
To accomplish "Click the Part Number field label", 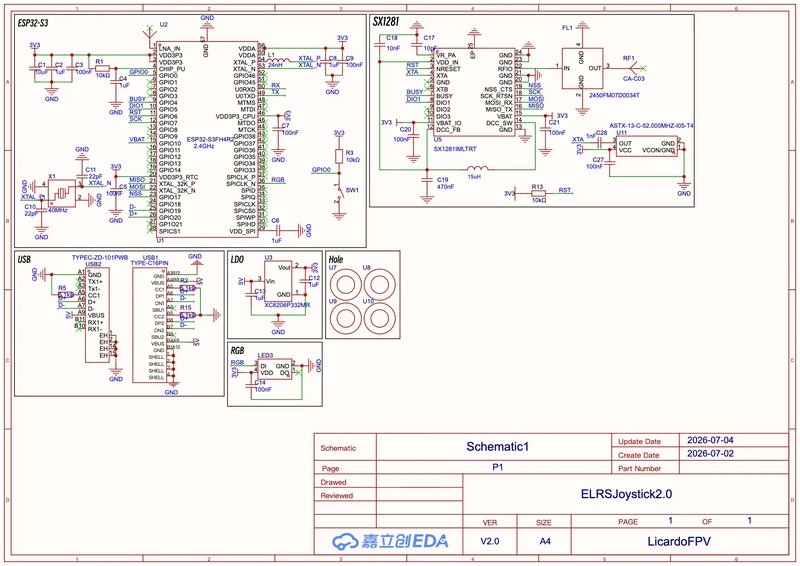I will click(x=639, y=468).
